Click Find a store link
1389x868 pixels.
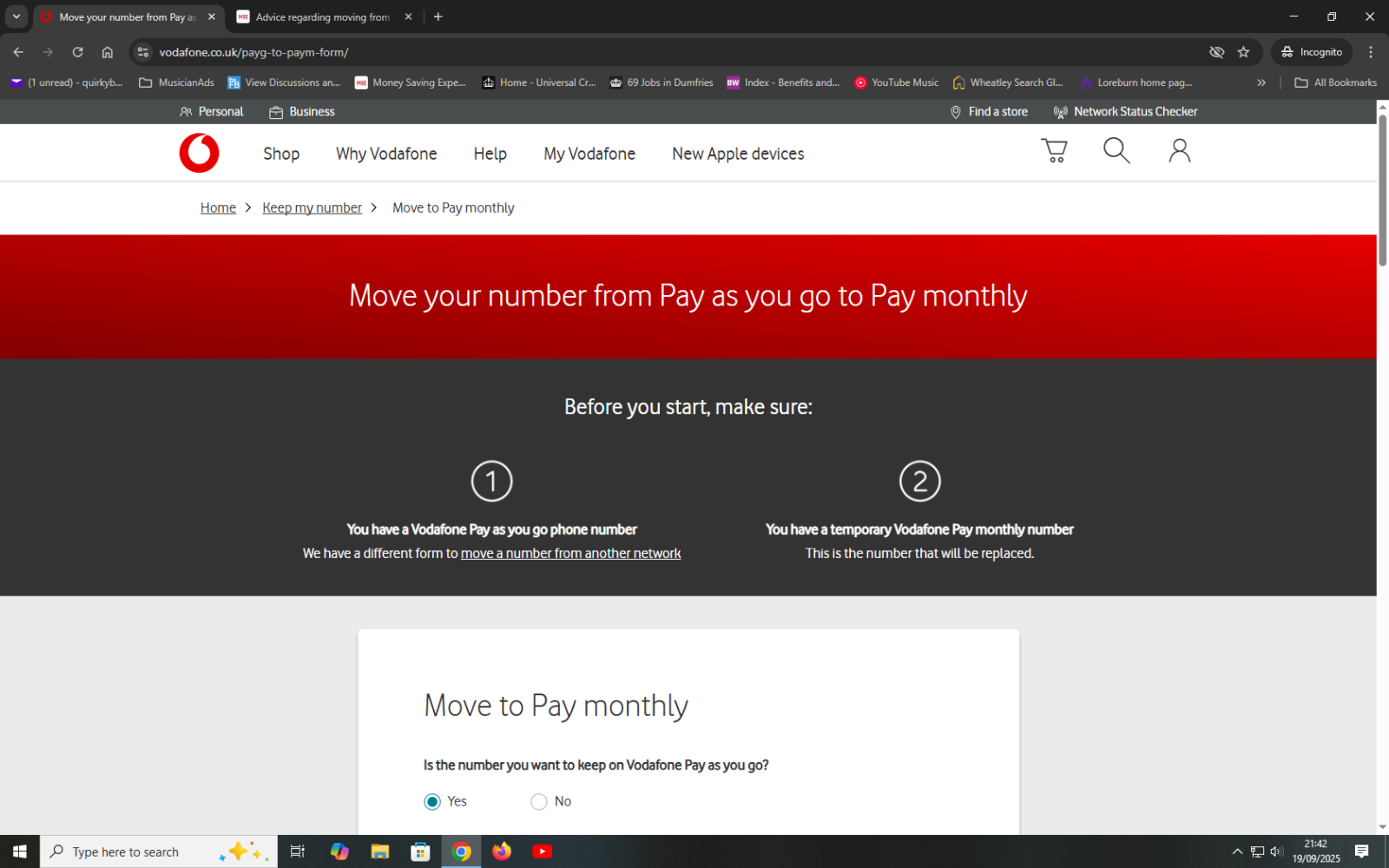[x=989, y=112]
